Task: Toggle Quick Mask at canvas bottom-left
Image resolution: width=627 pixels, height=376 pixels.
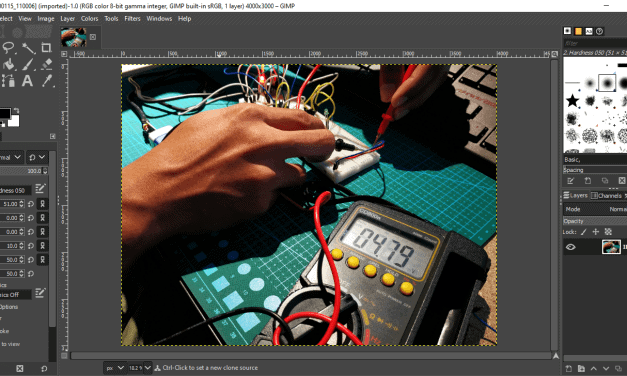Action: click(64, 355)
